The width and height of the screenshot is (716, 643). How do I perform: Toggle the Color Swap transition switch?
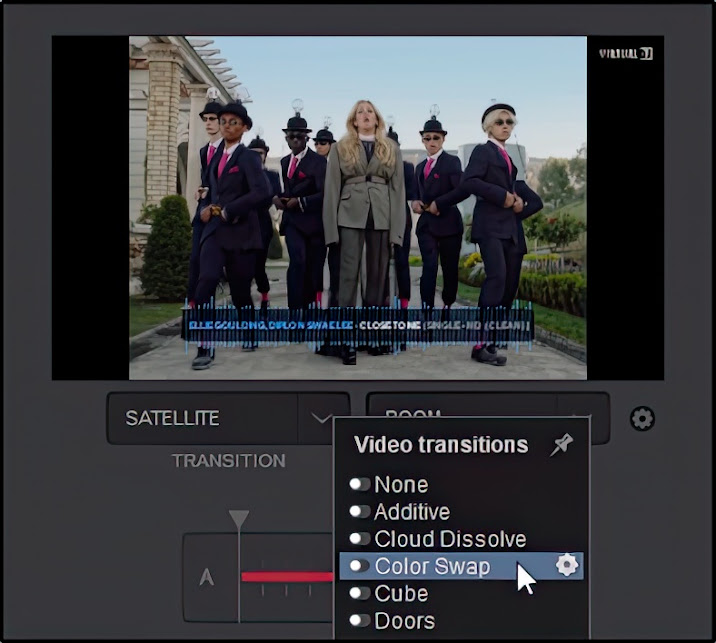[x=359, y=566]
